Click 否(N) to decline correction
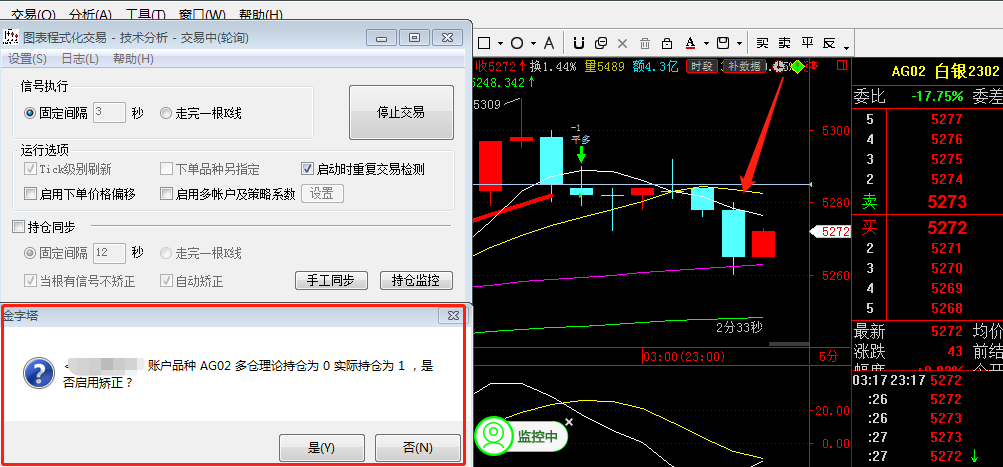Viewport: 1003px width, 467px height. 418,448
